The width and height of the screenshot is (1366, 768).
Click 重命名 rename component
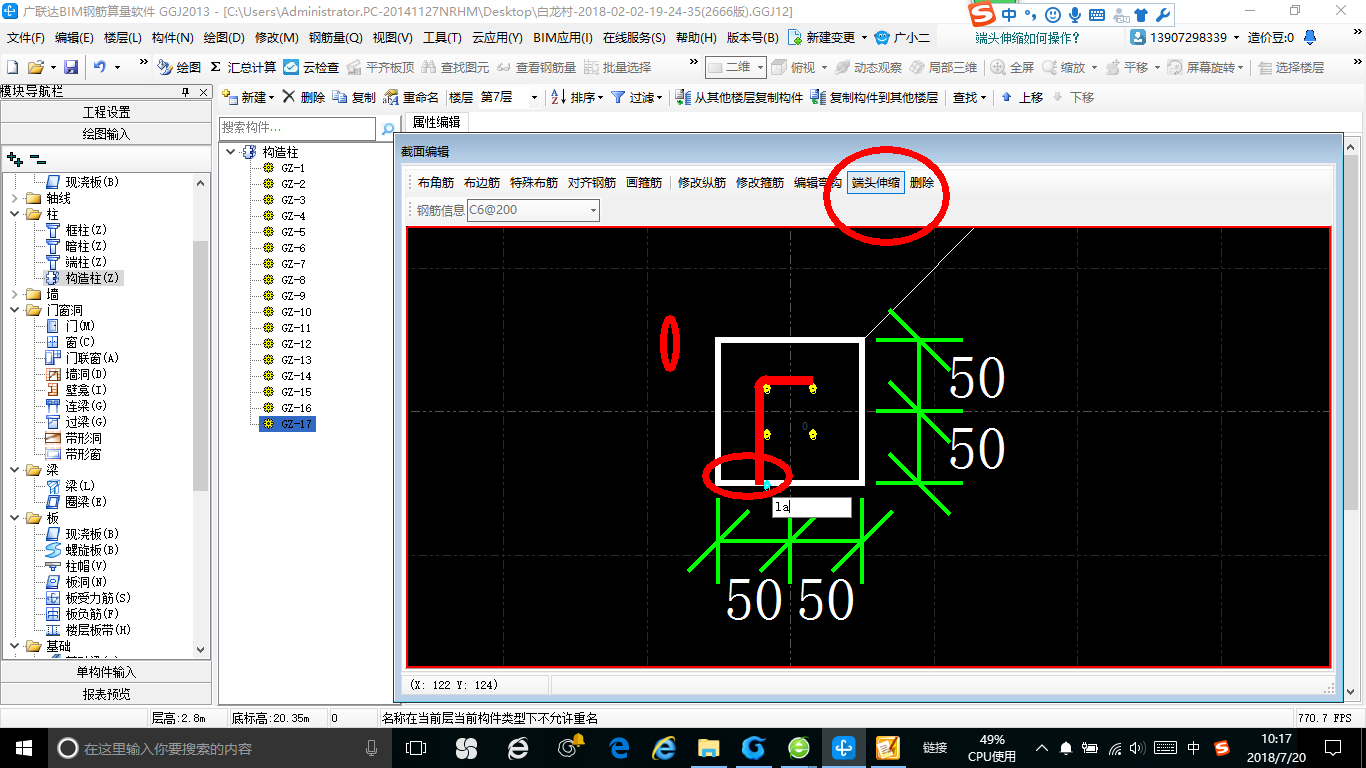click(411, 97)
